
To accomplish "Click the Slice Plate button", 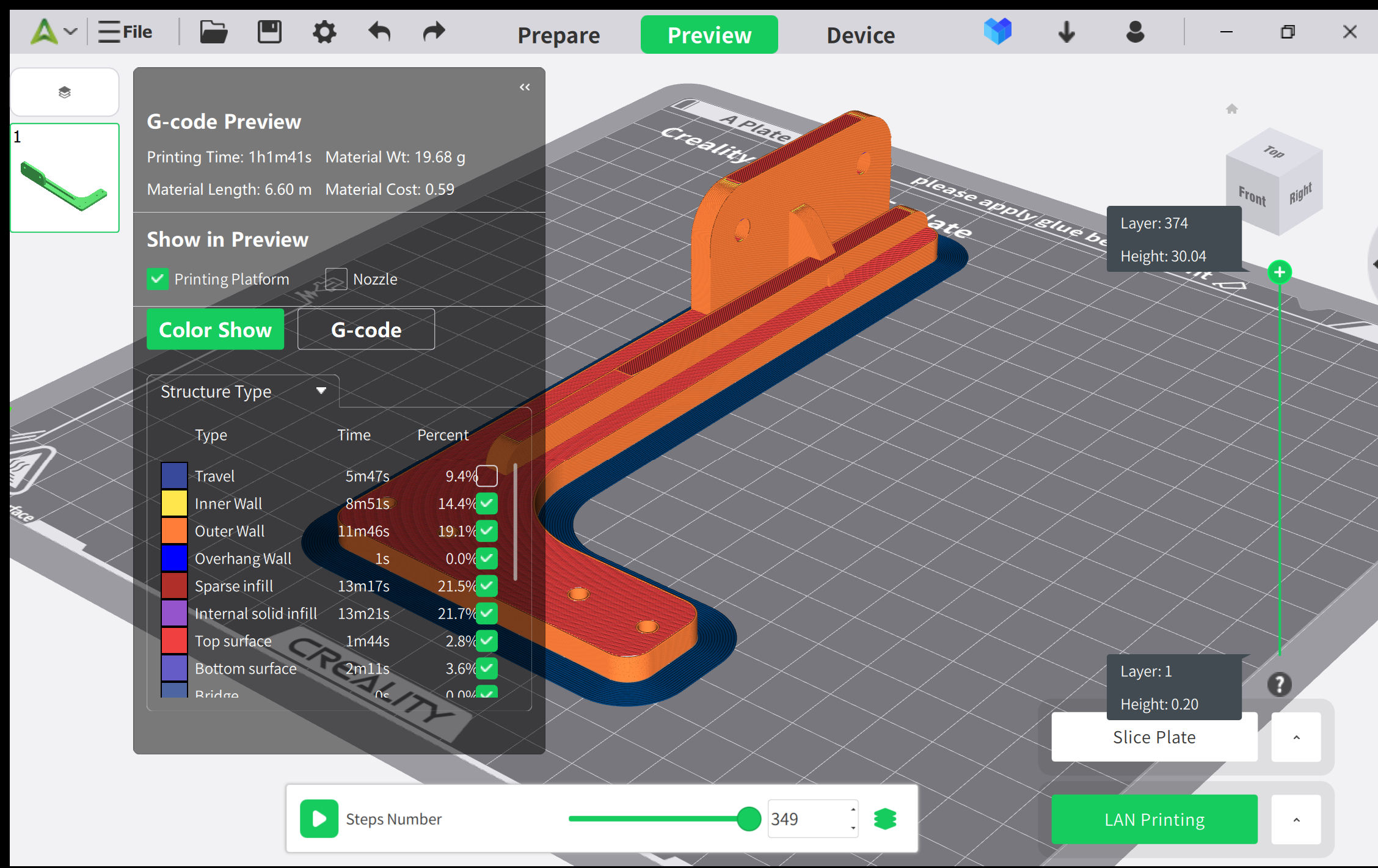I will (1154, 737).
